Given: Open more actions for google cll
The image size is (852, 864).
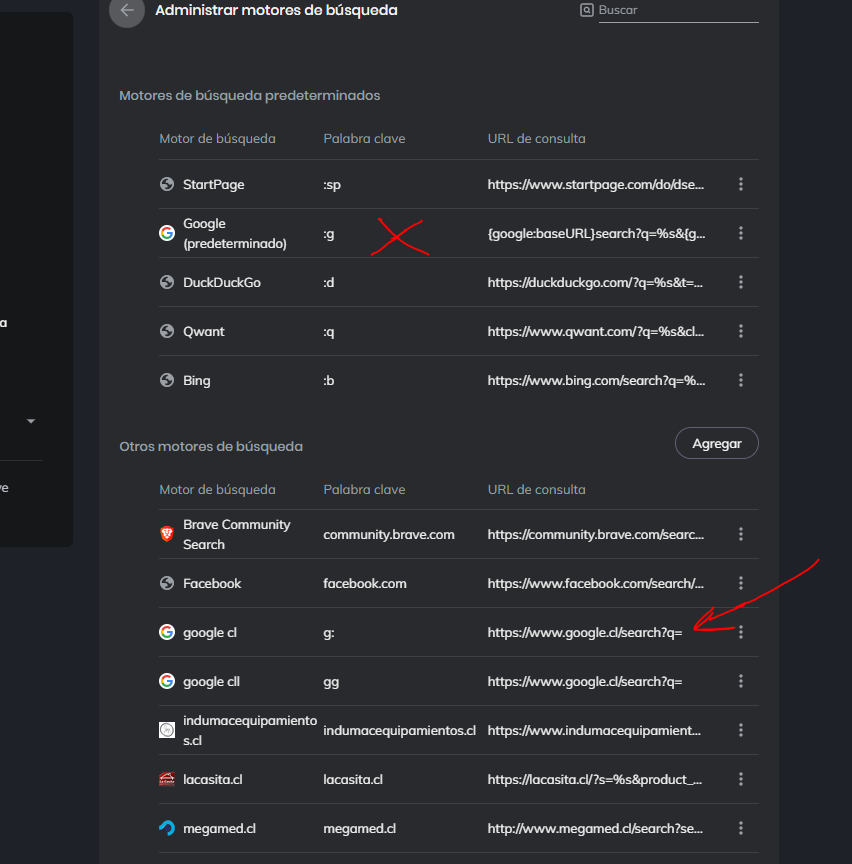Looking at the screenshot, I should (x=741, y=681).
